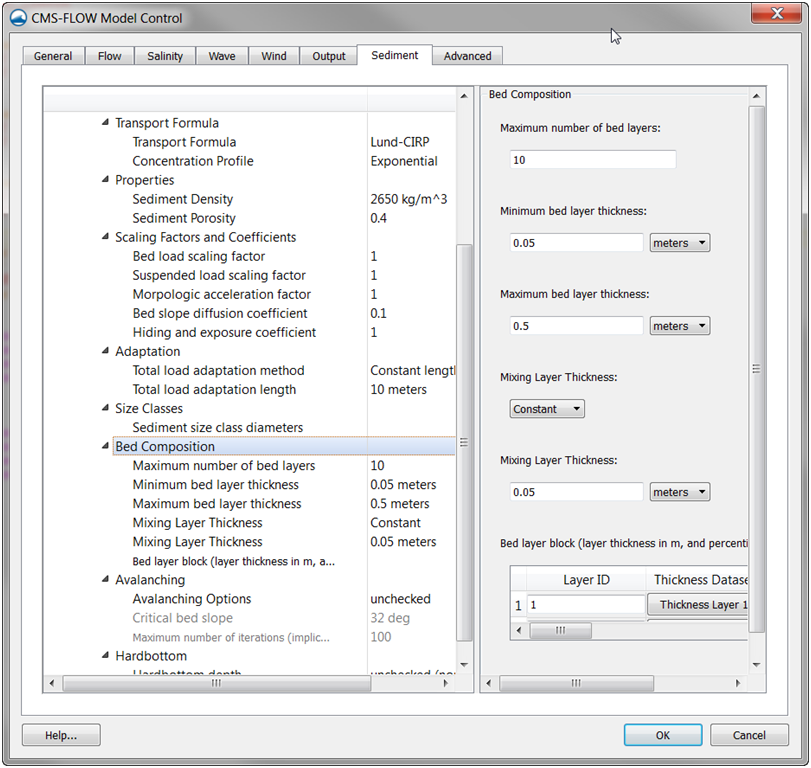Viewport: 811px width, 768px height.
Task: Click the OK button
Action: pos(663,735)
